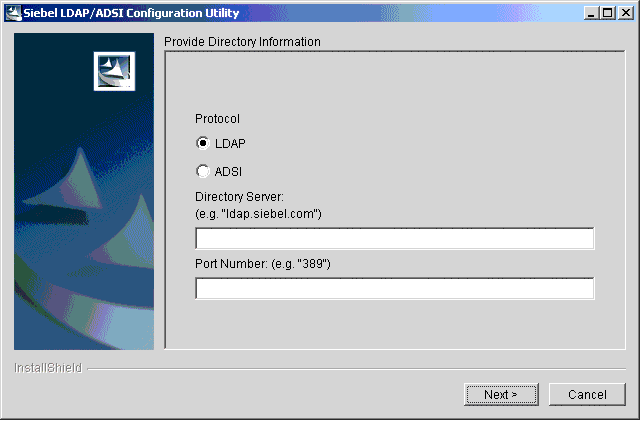Focus the Directory Server input field
Image resolution: width=642 pixels, height=422 pixels.
click(395, 239)
